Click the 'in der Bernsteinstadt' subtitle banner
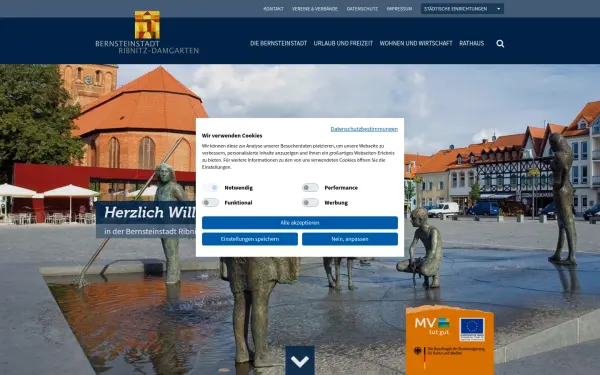This screenshot has height=375, width=600. coord(150,232)
